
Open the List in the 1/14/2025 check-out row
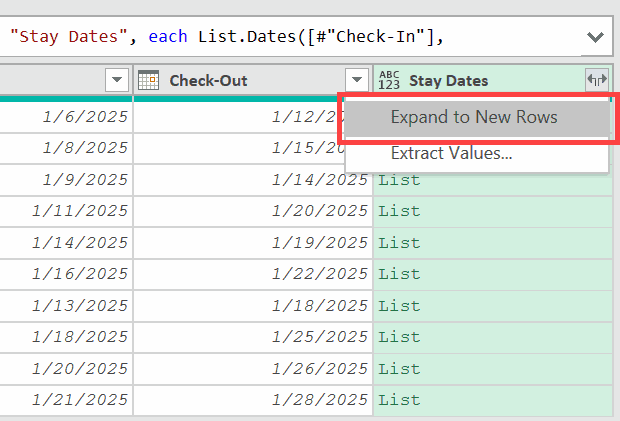pos(399,180)
